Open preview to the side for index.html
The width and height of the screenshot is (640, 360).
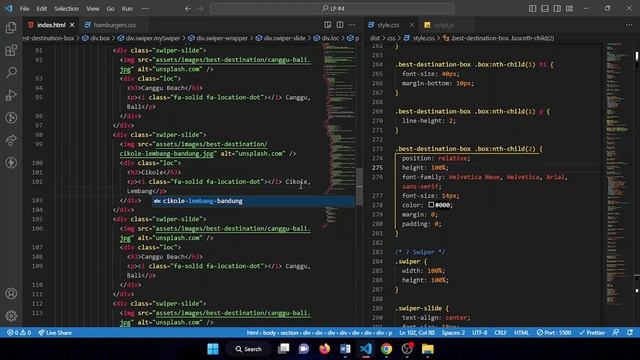tap(327, 25)
